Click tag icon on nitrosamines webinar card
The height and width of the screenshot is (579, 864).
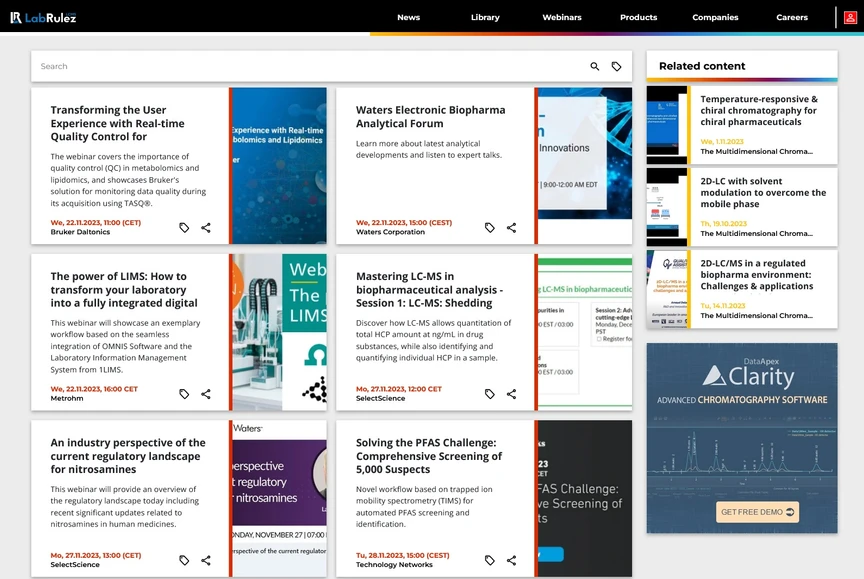point(184,560)
